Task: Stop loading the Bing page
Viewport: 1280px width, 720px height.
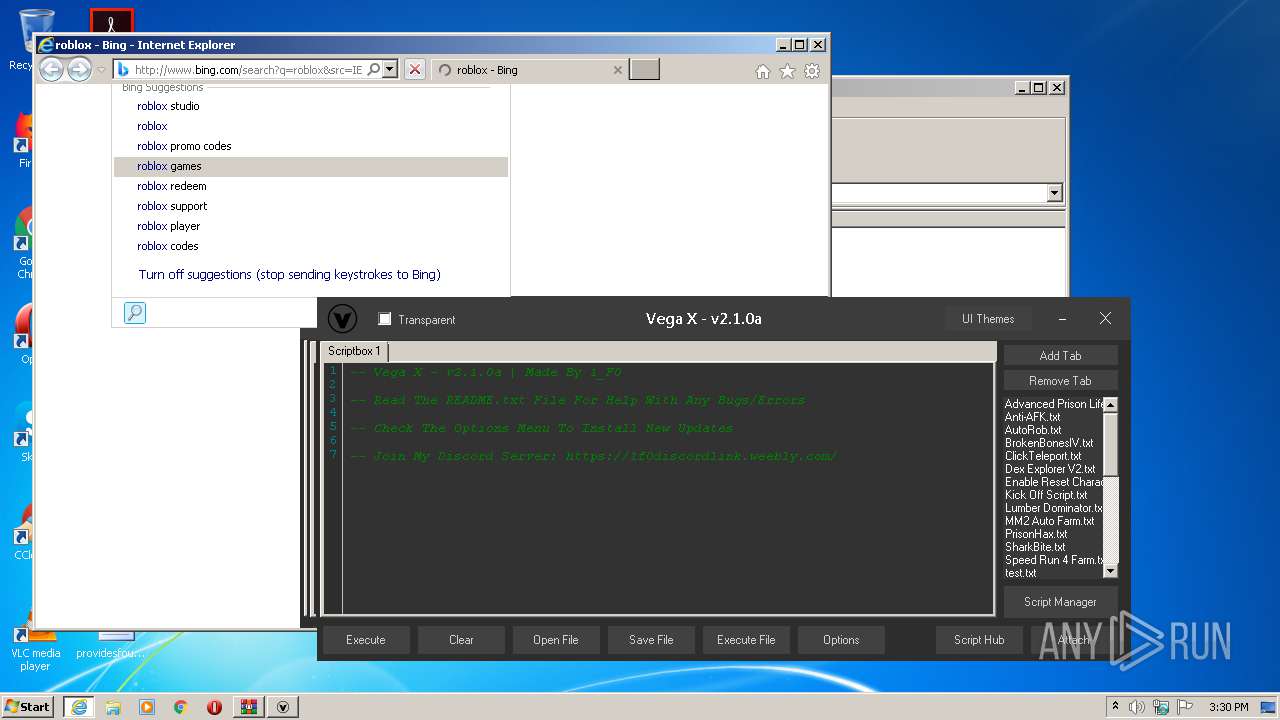Action: 415,70
